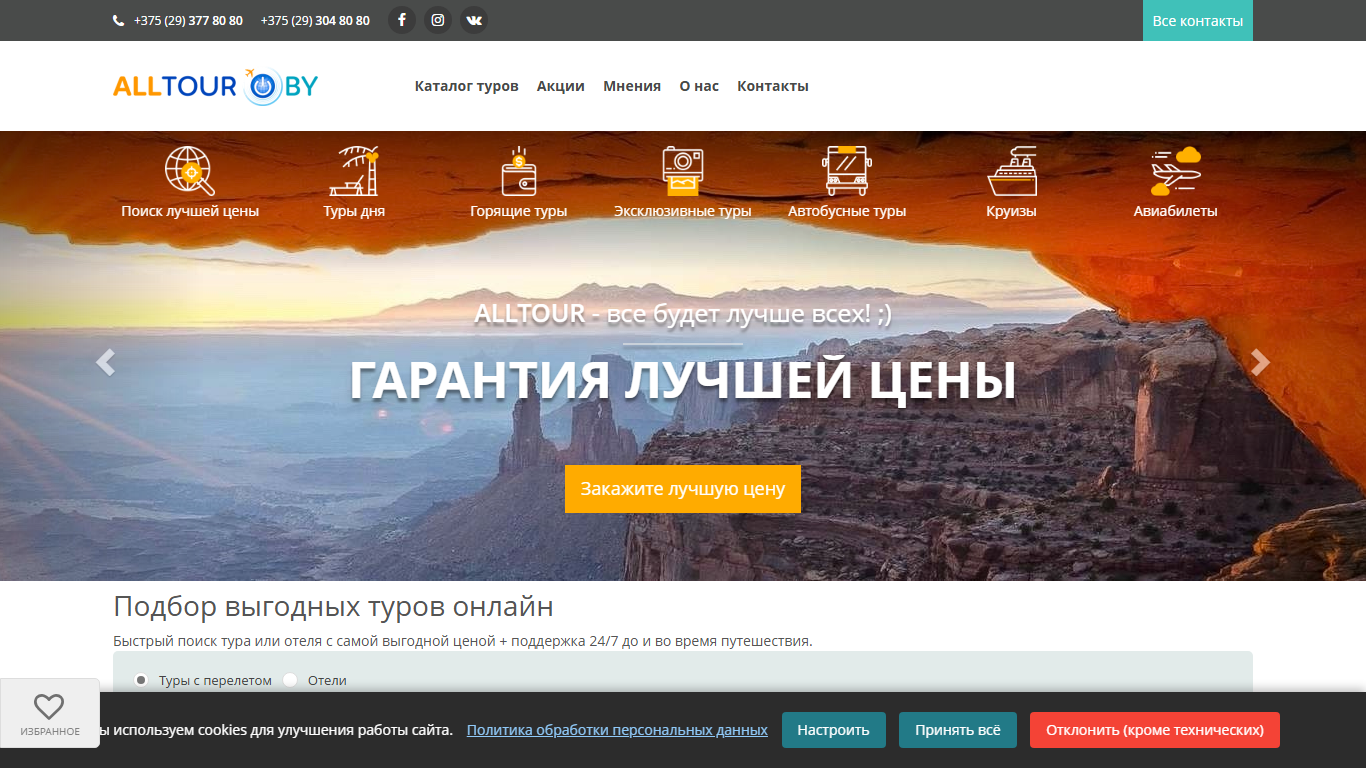This screenshot has width=1366, height=768.
Task: Click the ГАРАНТИЯ ЛУЧШЕЙ ЦЕНЫ banner heading
Action: (683, 381)
